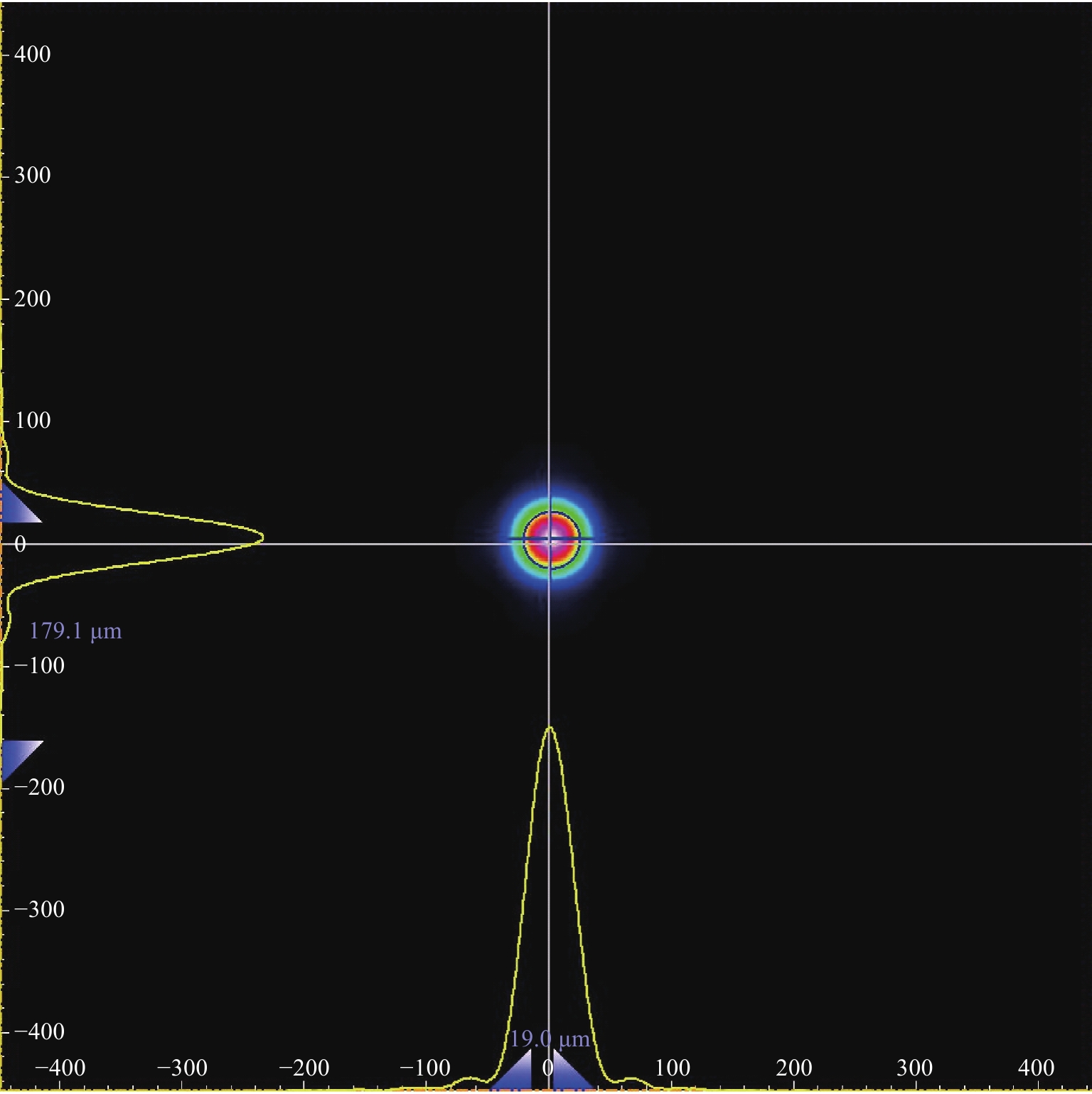Image resolution: width=1092 pixels, height=1094 pixels.
Task: Click the −100 label on the vertical axis
Action: click(x=40, y=665)
